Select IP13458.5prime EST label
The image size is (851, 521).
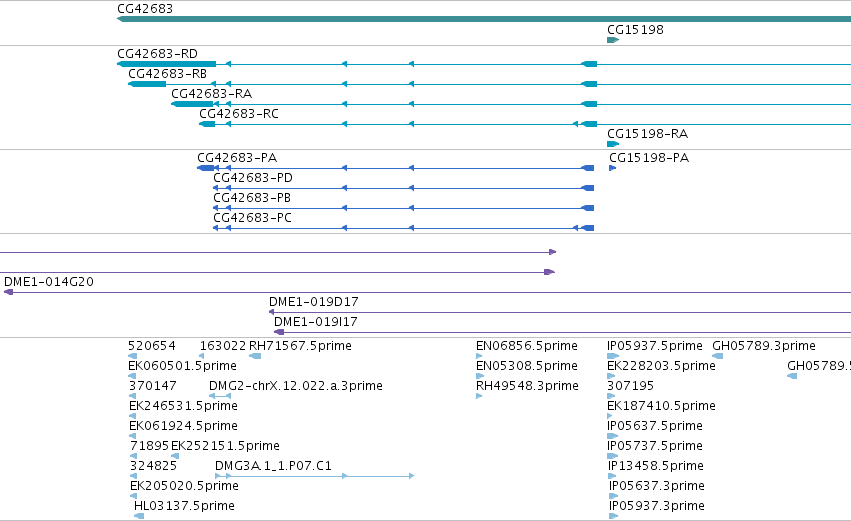tap(656, 467)
